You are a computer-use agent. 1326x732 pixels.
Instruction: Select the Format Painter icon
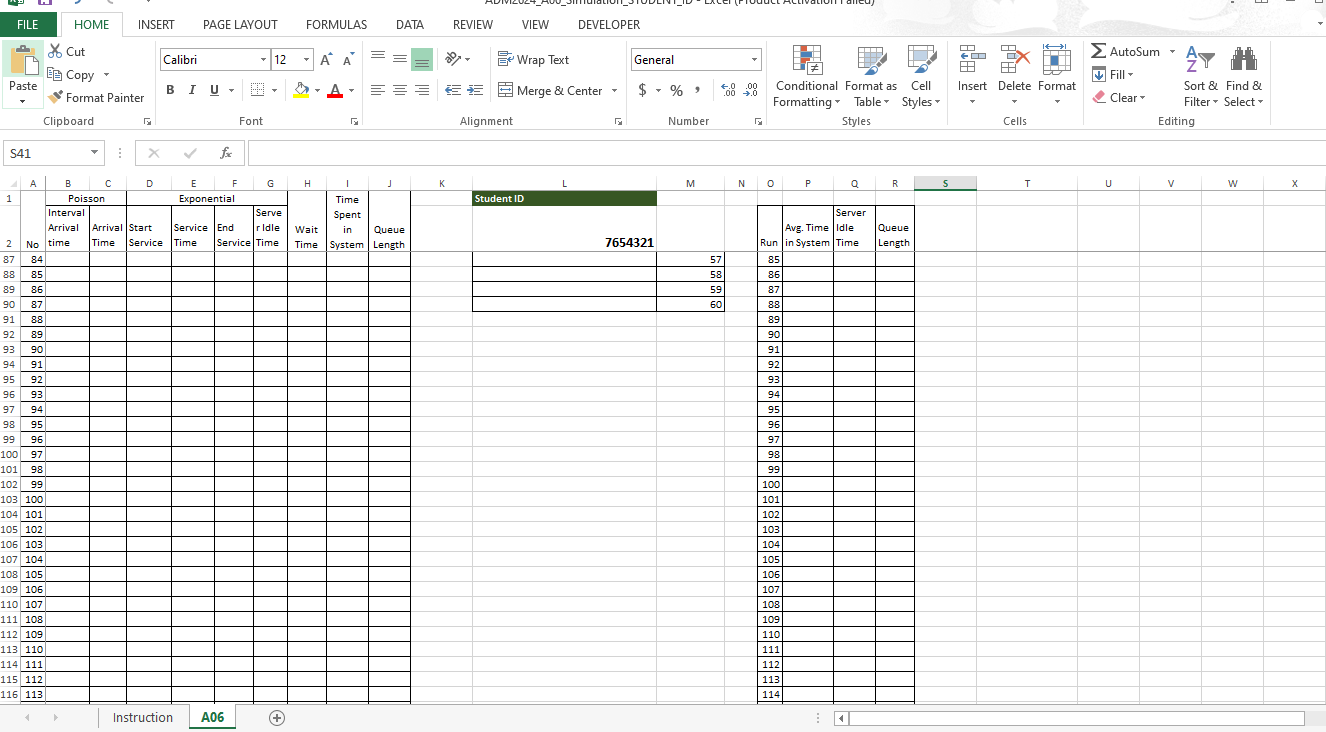57,97
